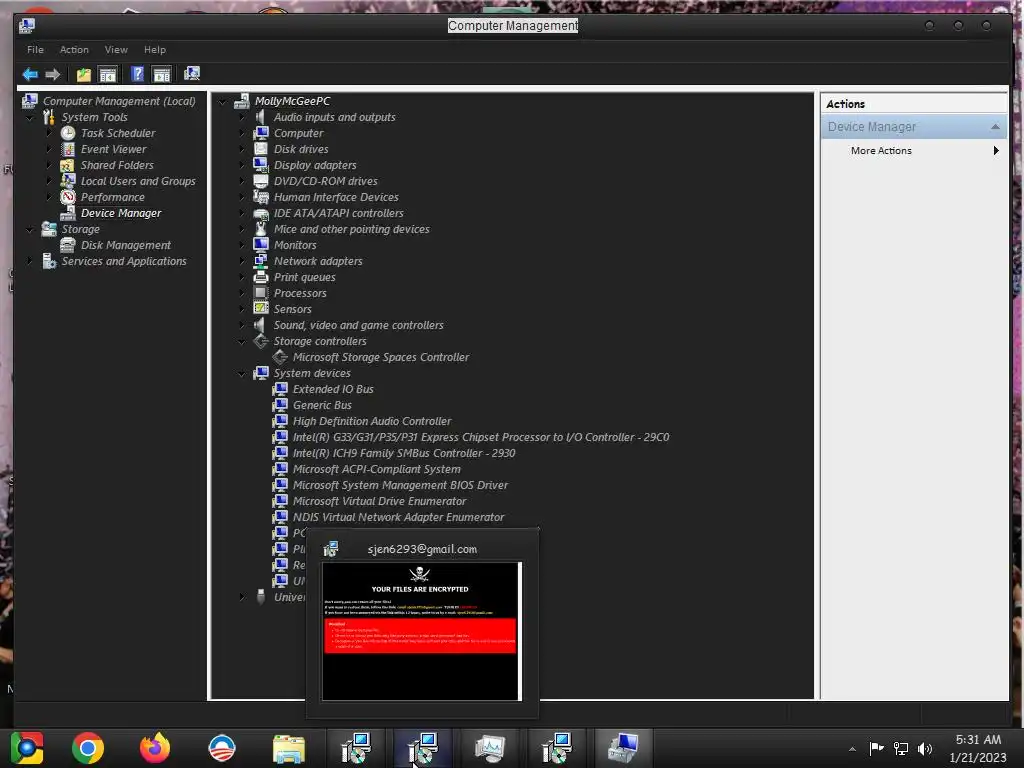Select Sound, video and game controllers
The height and width of the screenshot is (768, 1024).
(359, 325)
